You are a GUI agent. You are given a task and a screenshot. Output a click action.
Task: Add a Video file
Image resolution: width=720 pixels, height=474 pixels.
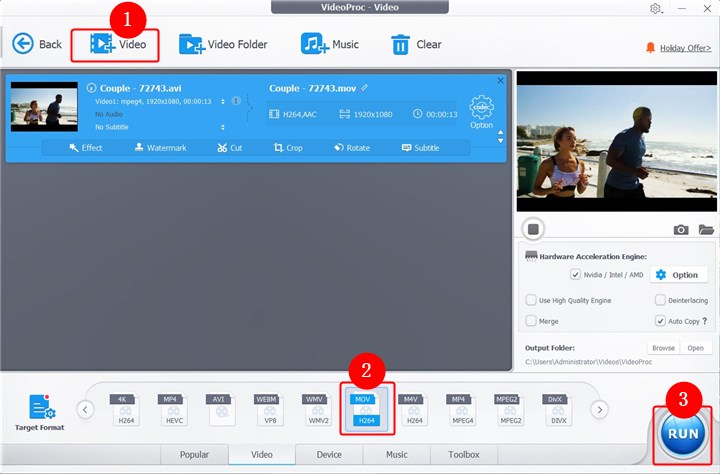click(118, 44)
